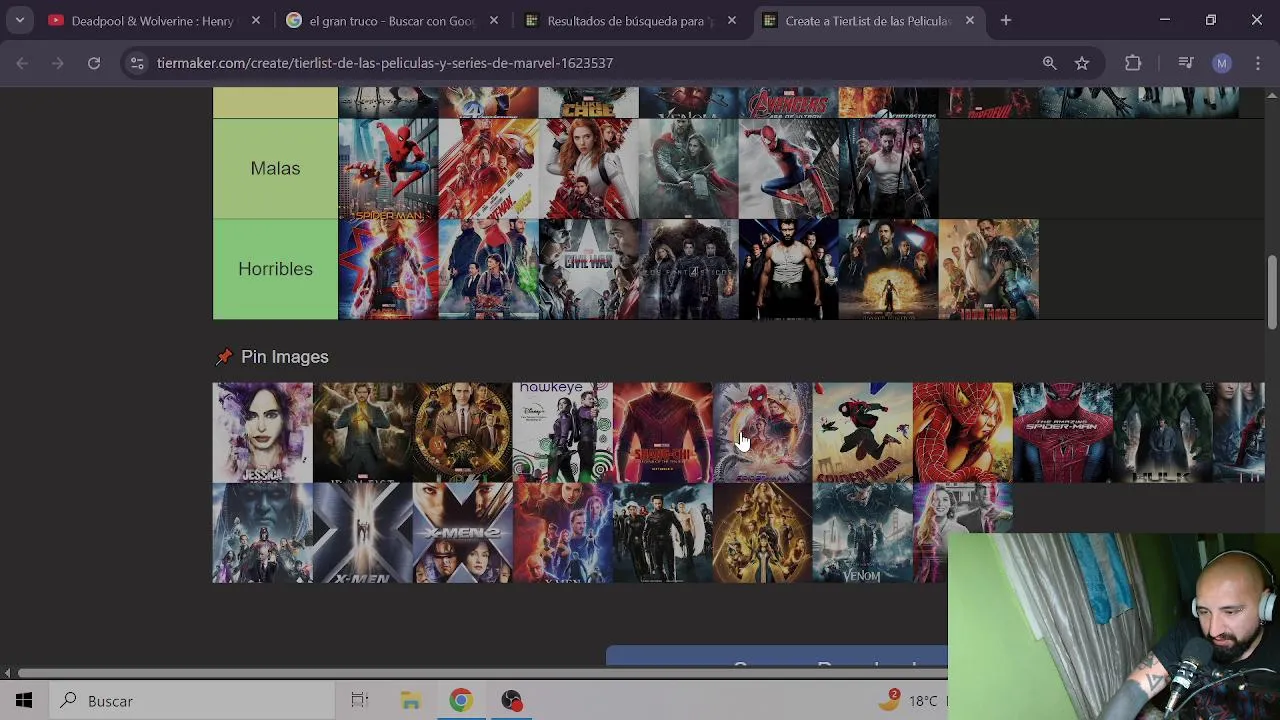Viewport: 1280px width, 720px height.
Task: Select the Iron Man 3 poster in Horribles
Action: click(x=988, y=269)
